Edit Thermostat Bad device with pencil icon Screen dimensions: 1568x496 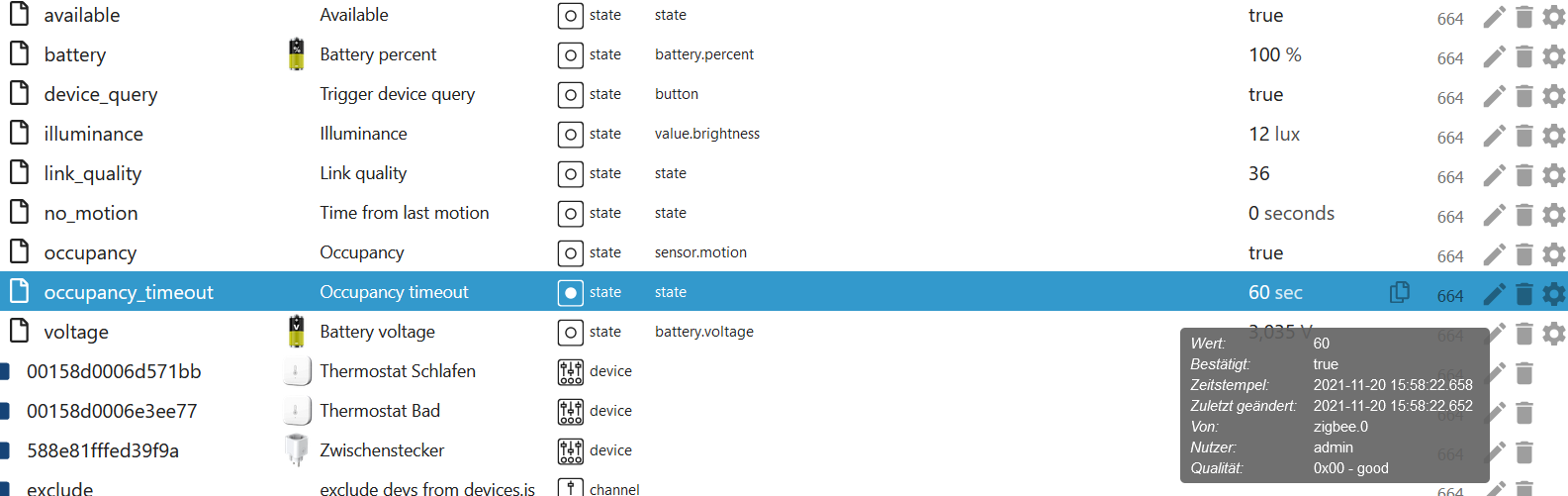[x=1494, y=413]
